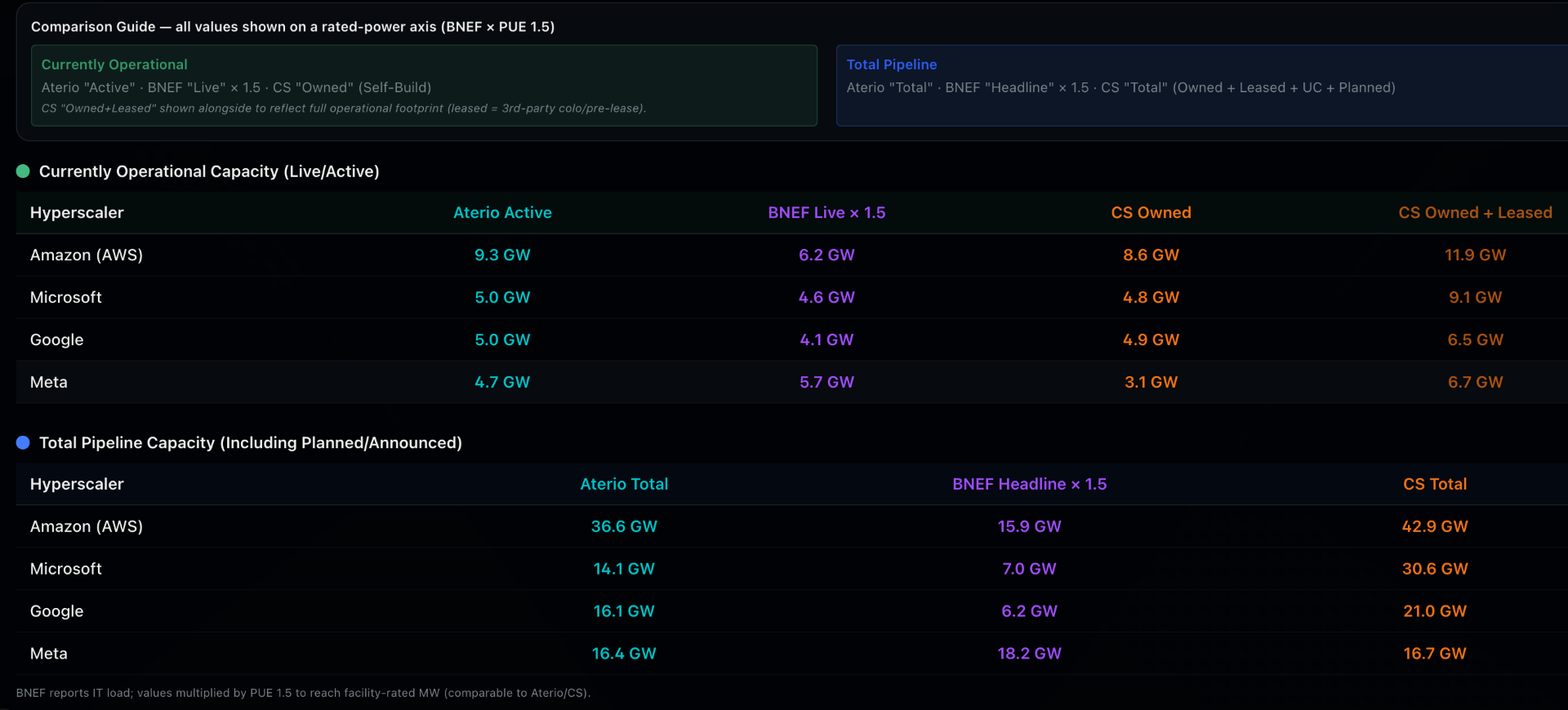This screenshot has height=710, width=1568.
Task: Select Meta's 18.2 GW BNEF Headline value
Action: 1029,654
